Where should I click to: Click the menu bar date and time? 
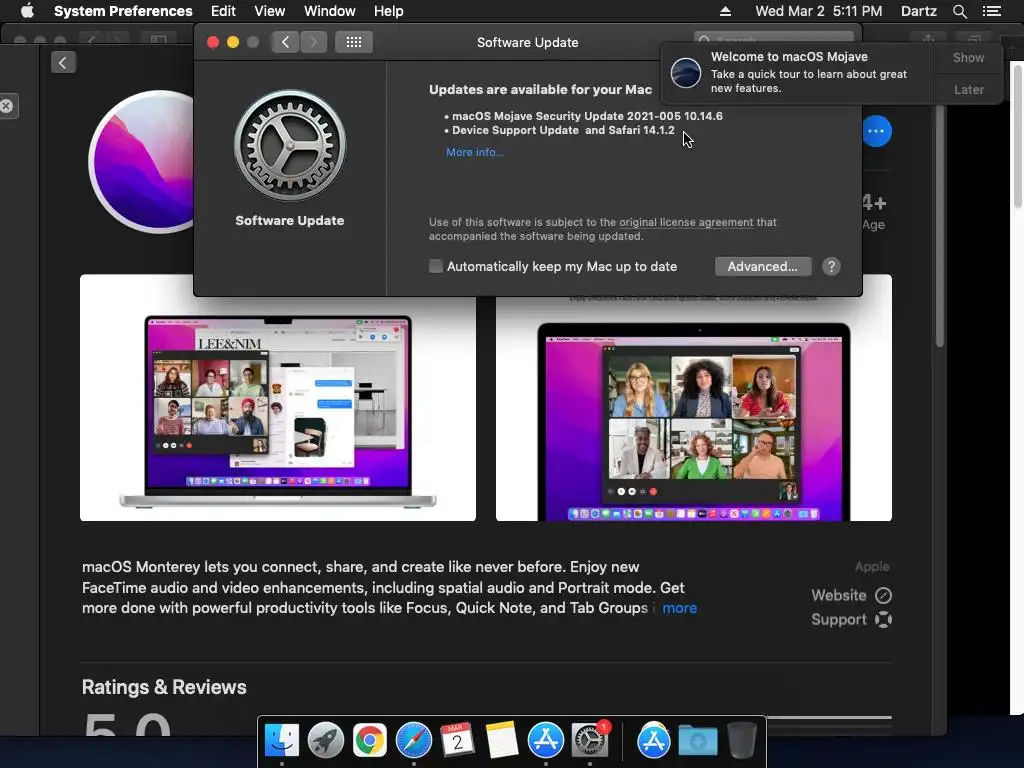coord(818,11)
